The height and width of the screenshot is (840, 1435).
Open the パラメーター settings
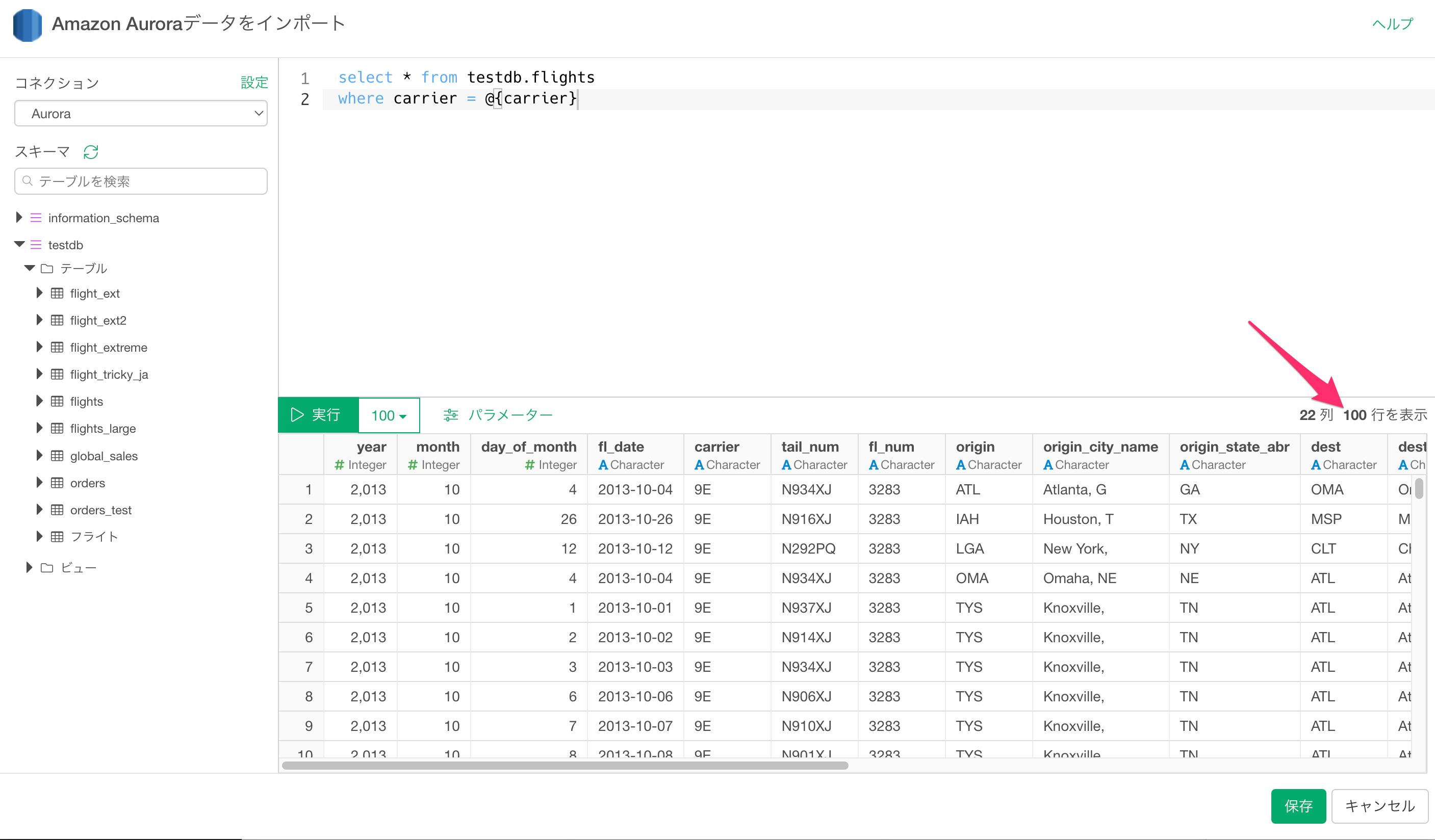(x=498, y=415)
